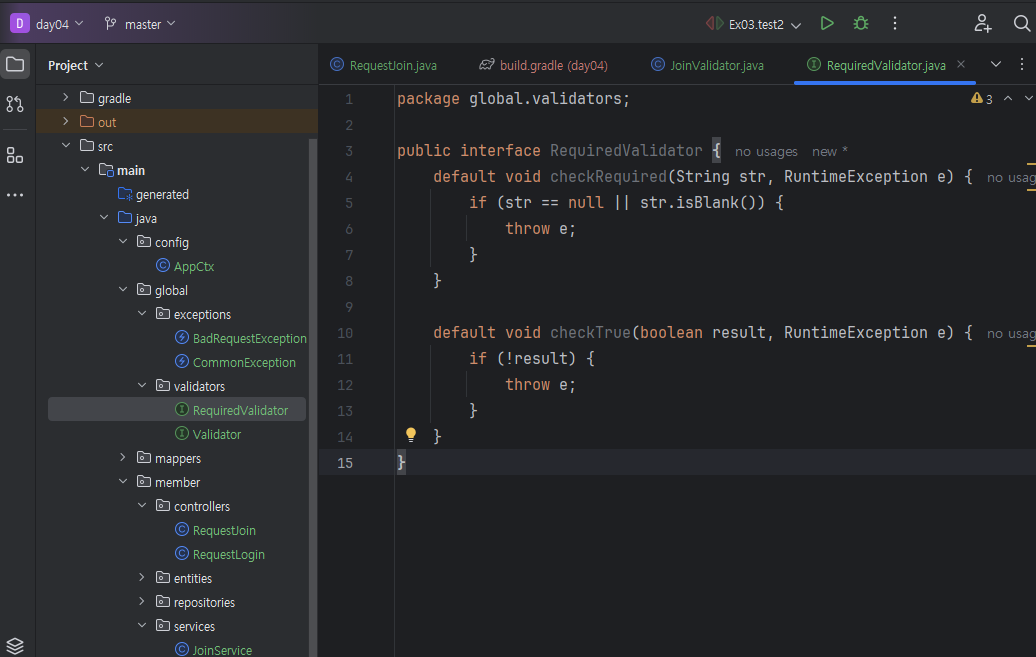The width and height of the screenshot is (1036, 657).
Task: Click the RequiredValidator interface name in code
Action: tap(626, 151)
